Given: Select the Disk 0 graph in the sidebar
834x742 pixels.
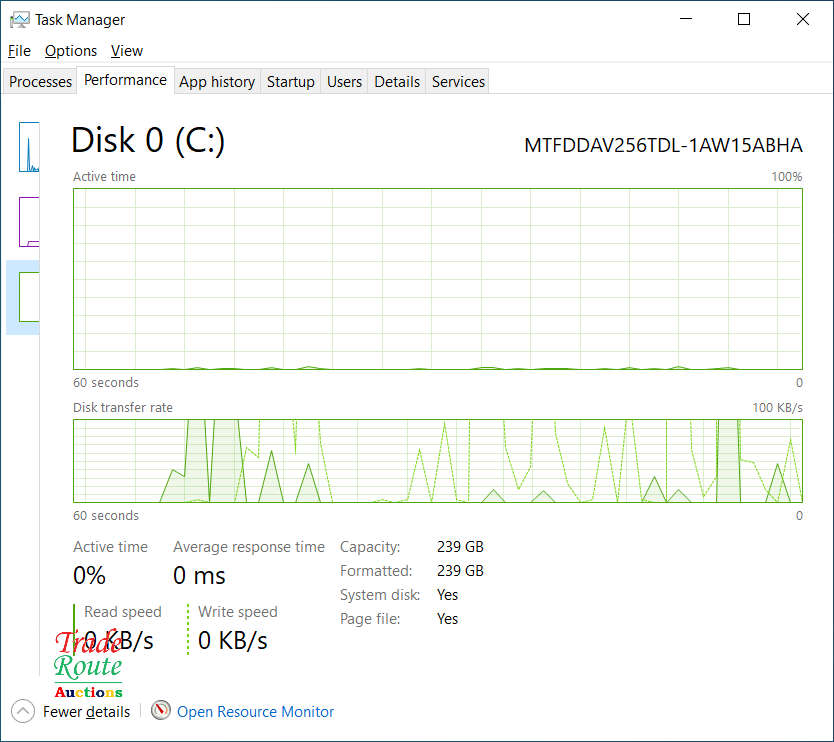Looking at the screenshot, I should (x=27, y=297).
